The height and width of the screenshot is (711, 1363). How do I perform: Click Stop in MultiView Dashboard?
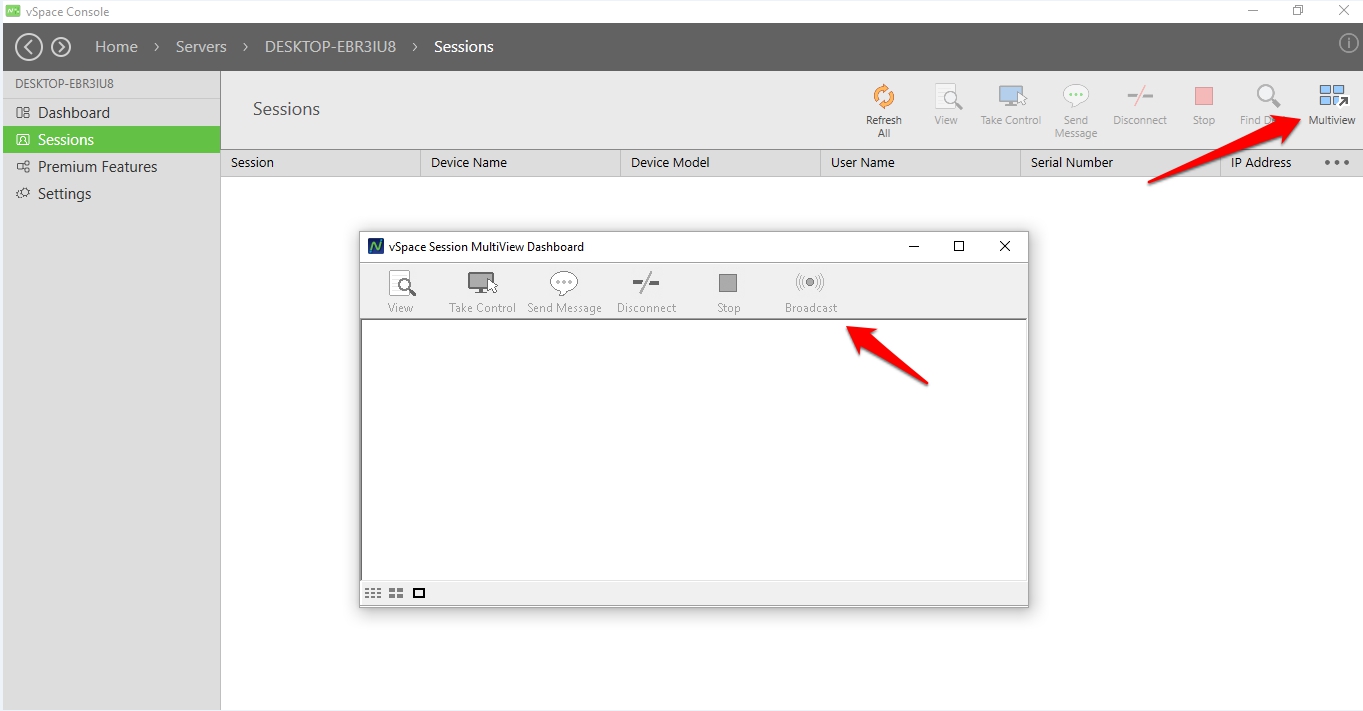(x=728, y=292)
